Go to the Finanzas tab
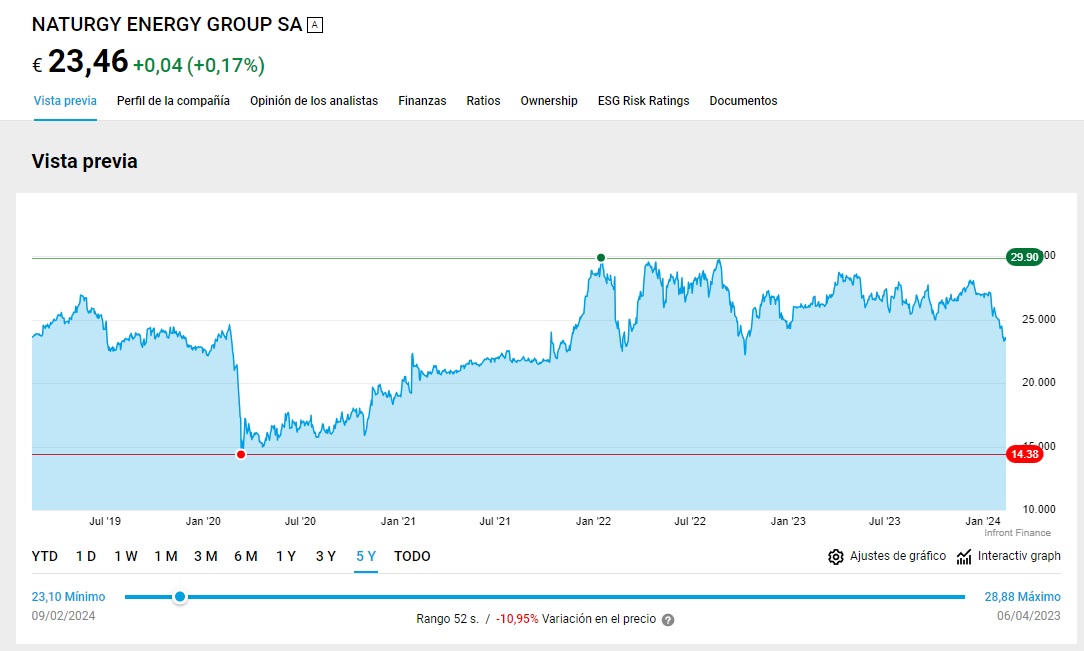Screen dimensions: 1084x651 coord(422,101)
